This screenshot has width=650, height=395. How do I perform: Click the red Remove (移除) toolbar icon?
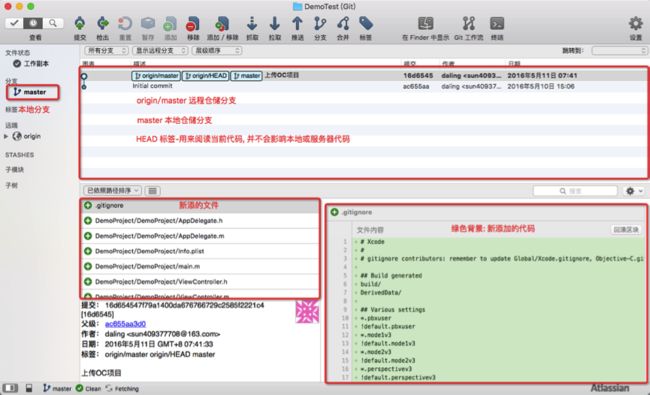pos(193,24)
